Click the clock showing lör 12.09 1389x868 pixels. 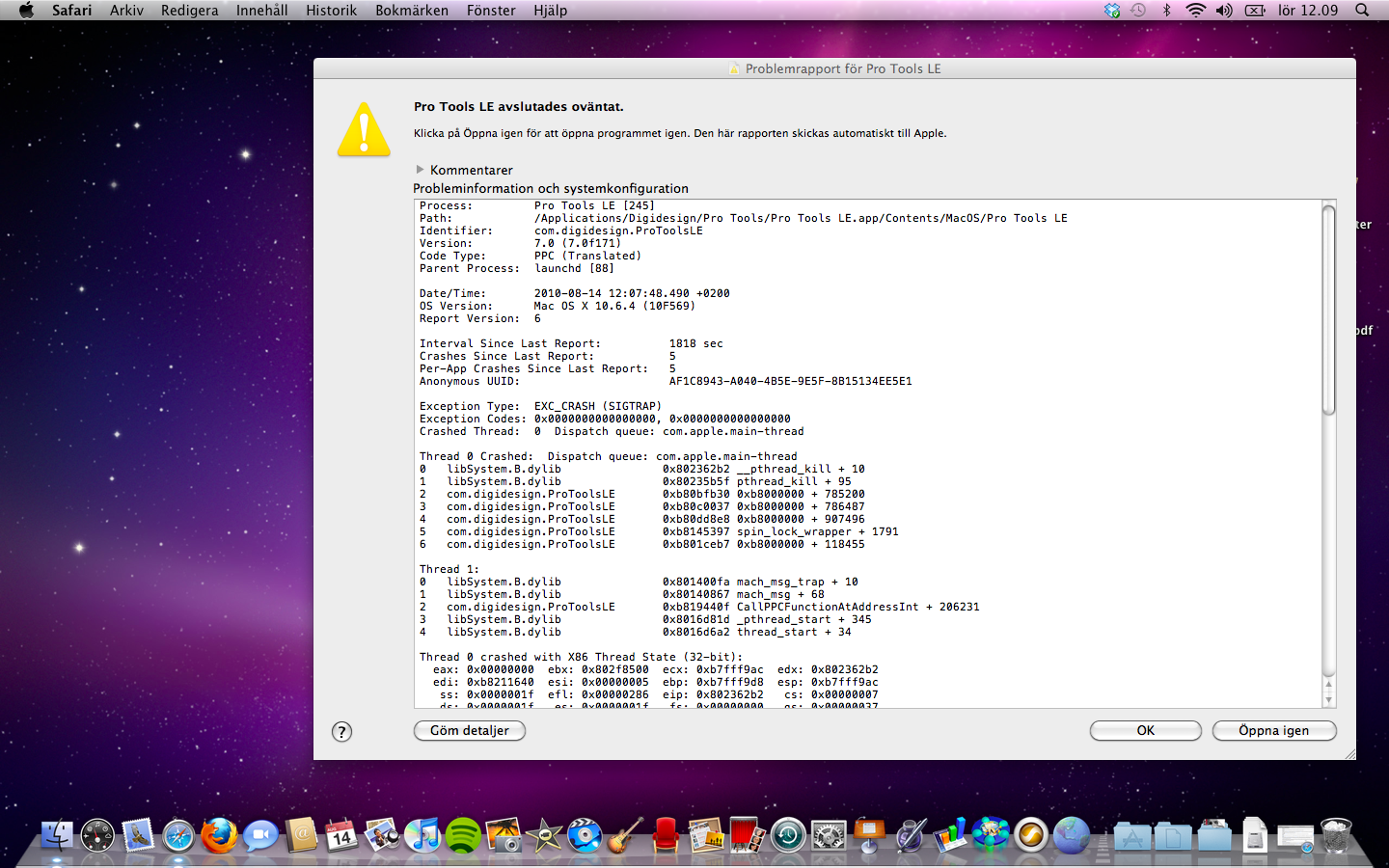(1307, 10)
